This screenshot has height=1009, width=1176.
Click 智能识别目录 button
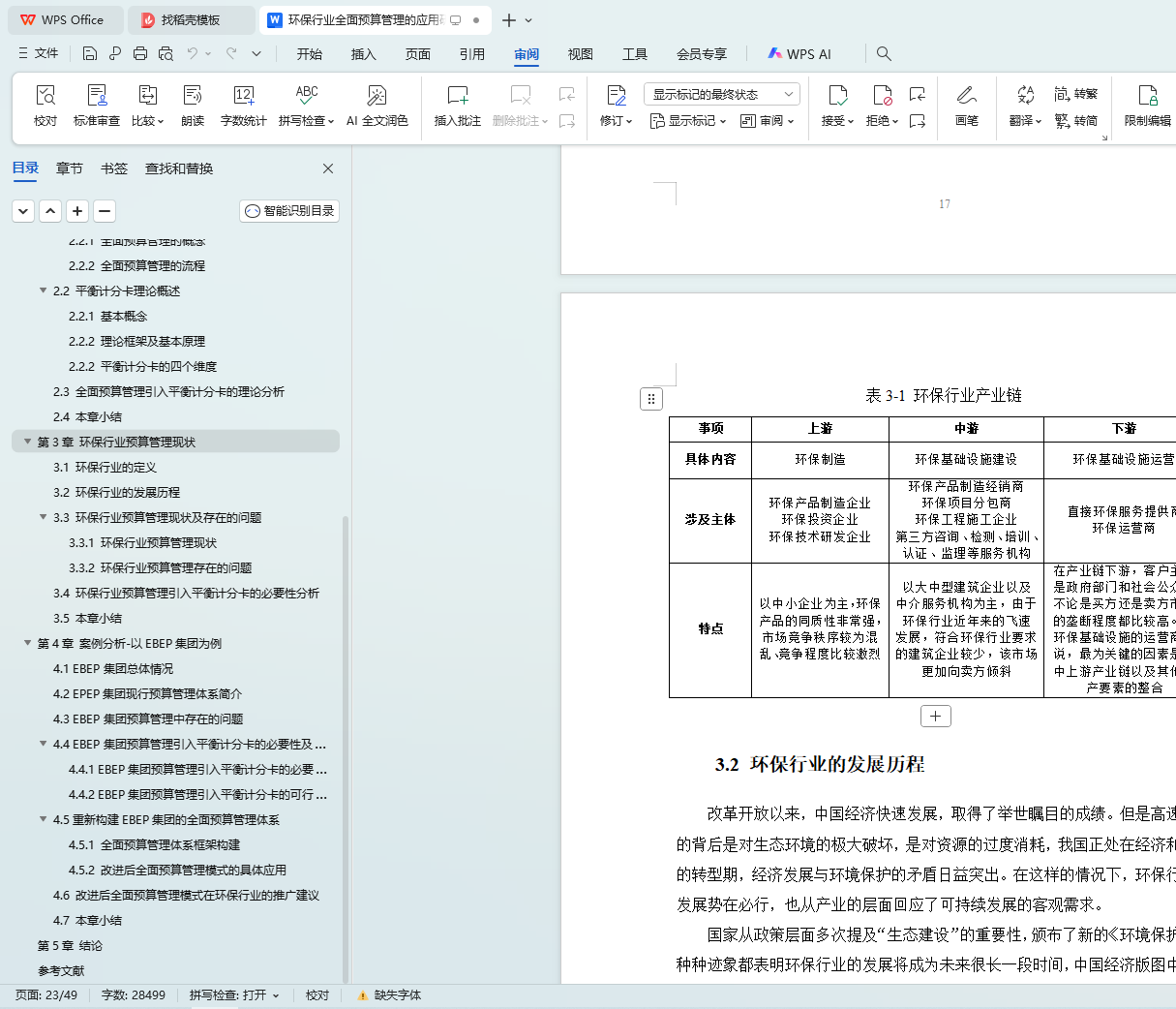coord(289,210)
